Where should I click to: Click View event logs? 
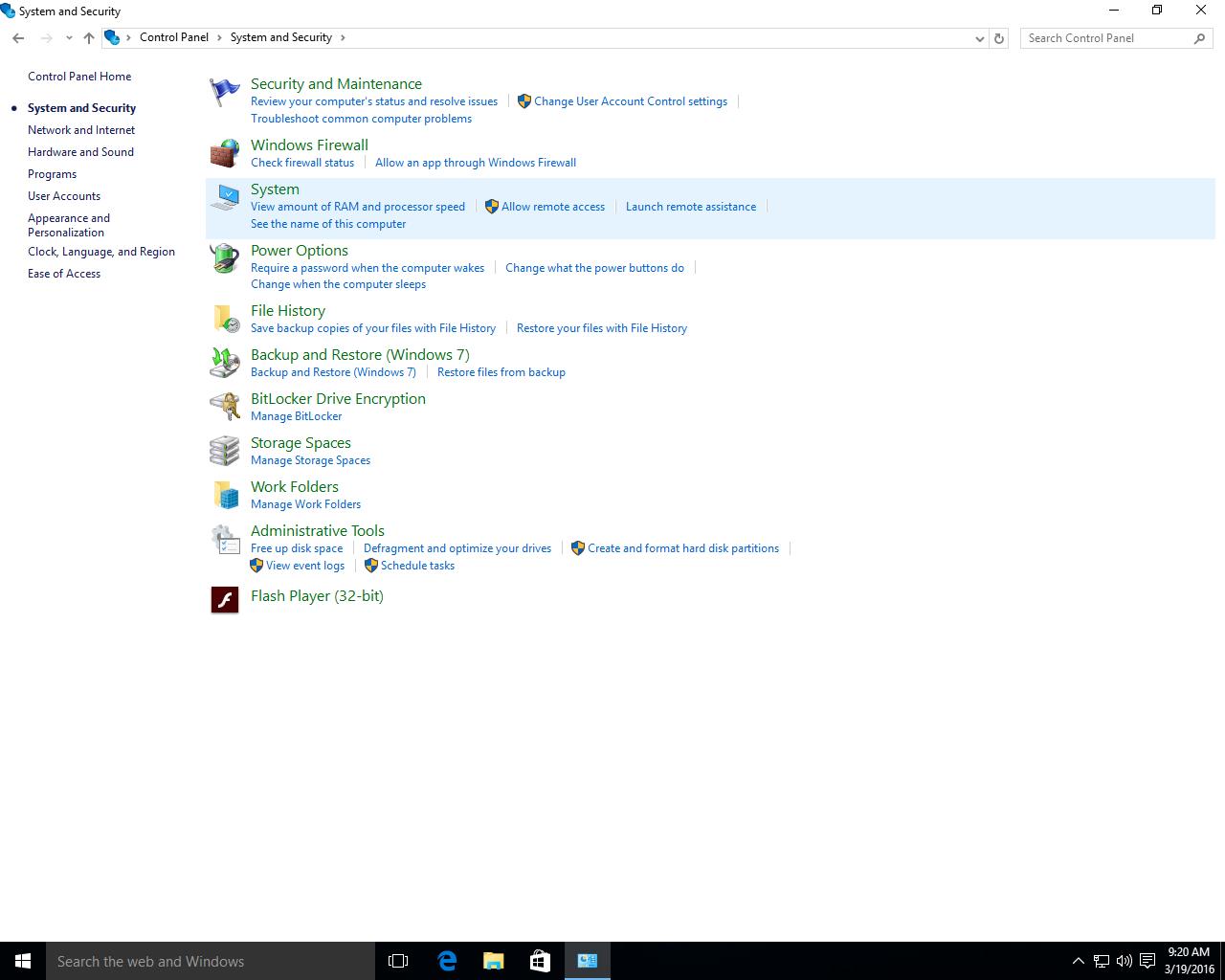[x=305, y=566]
